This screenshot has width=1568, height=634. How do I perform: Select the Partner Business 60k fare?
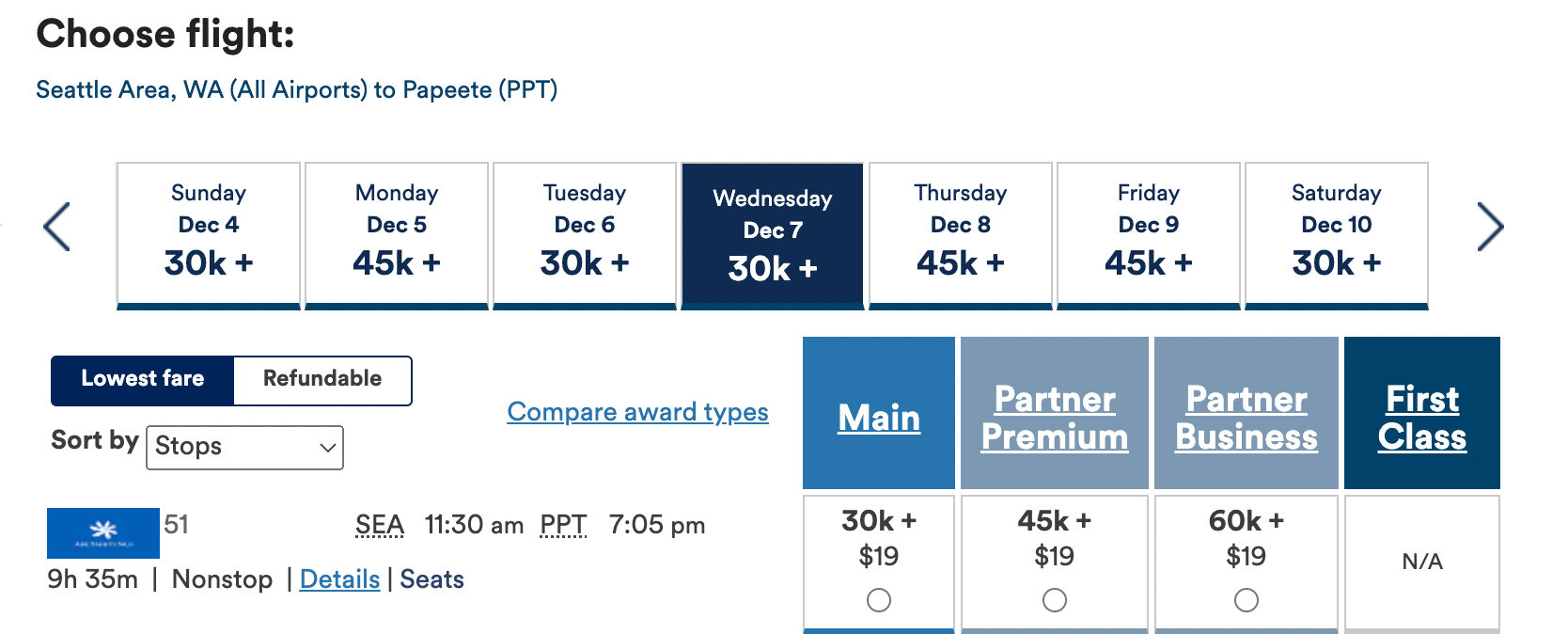click(1247, 599)
